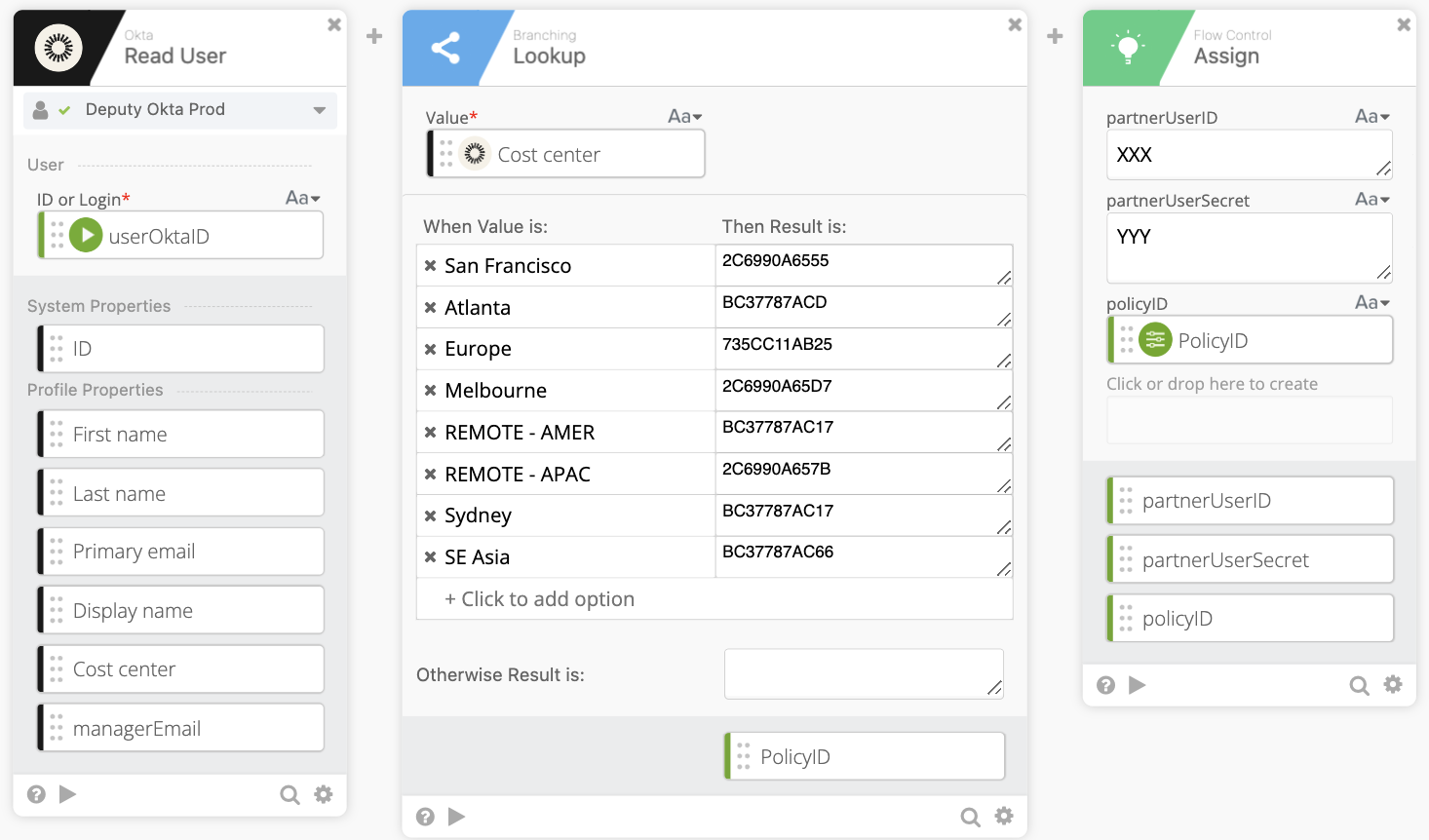Click the Otherwise Result text box
Image resolution: width=1429 pixels, height=840 pixels.
(863, 673)
